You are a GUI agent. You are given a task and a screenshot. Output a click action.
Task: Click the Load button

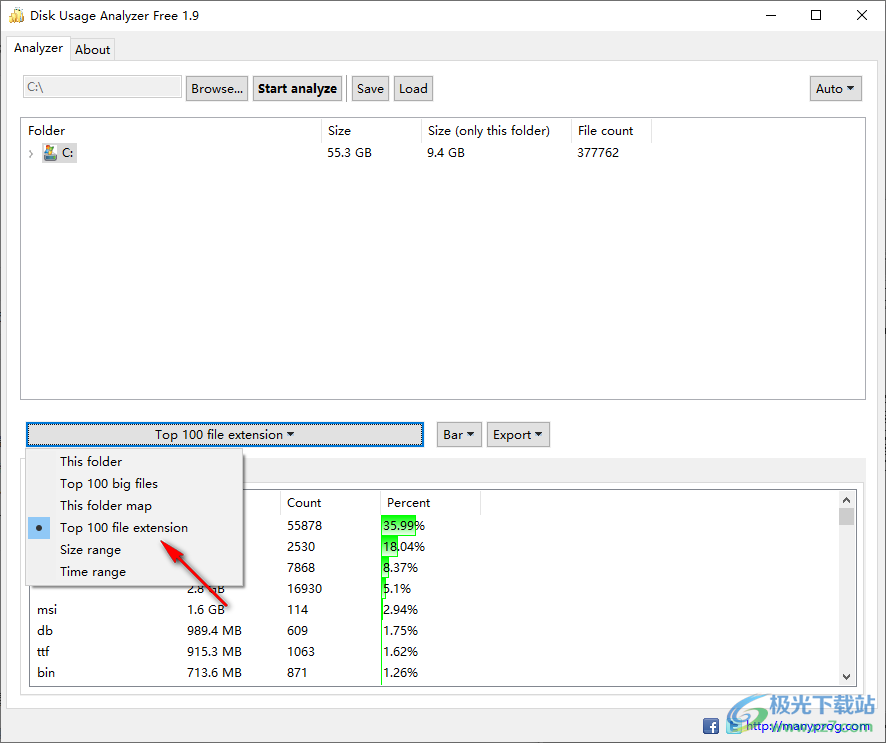(413, 89)
